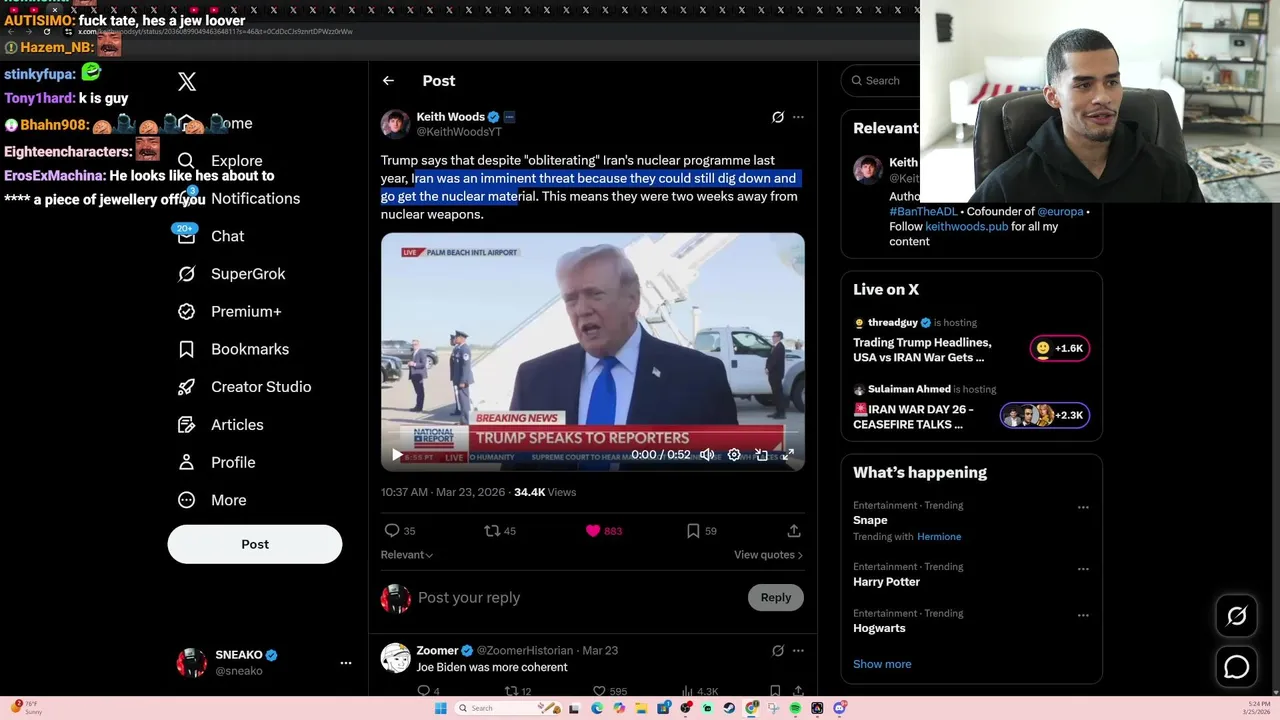
Task: Toggle picture-in-picture on video
Action: pyautogui.click(x=761, y=455)
